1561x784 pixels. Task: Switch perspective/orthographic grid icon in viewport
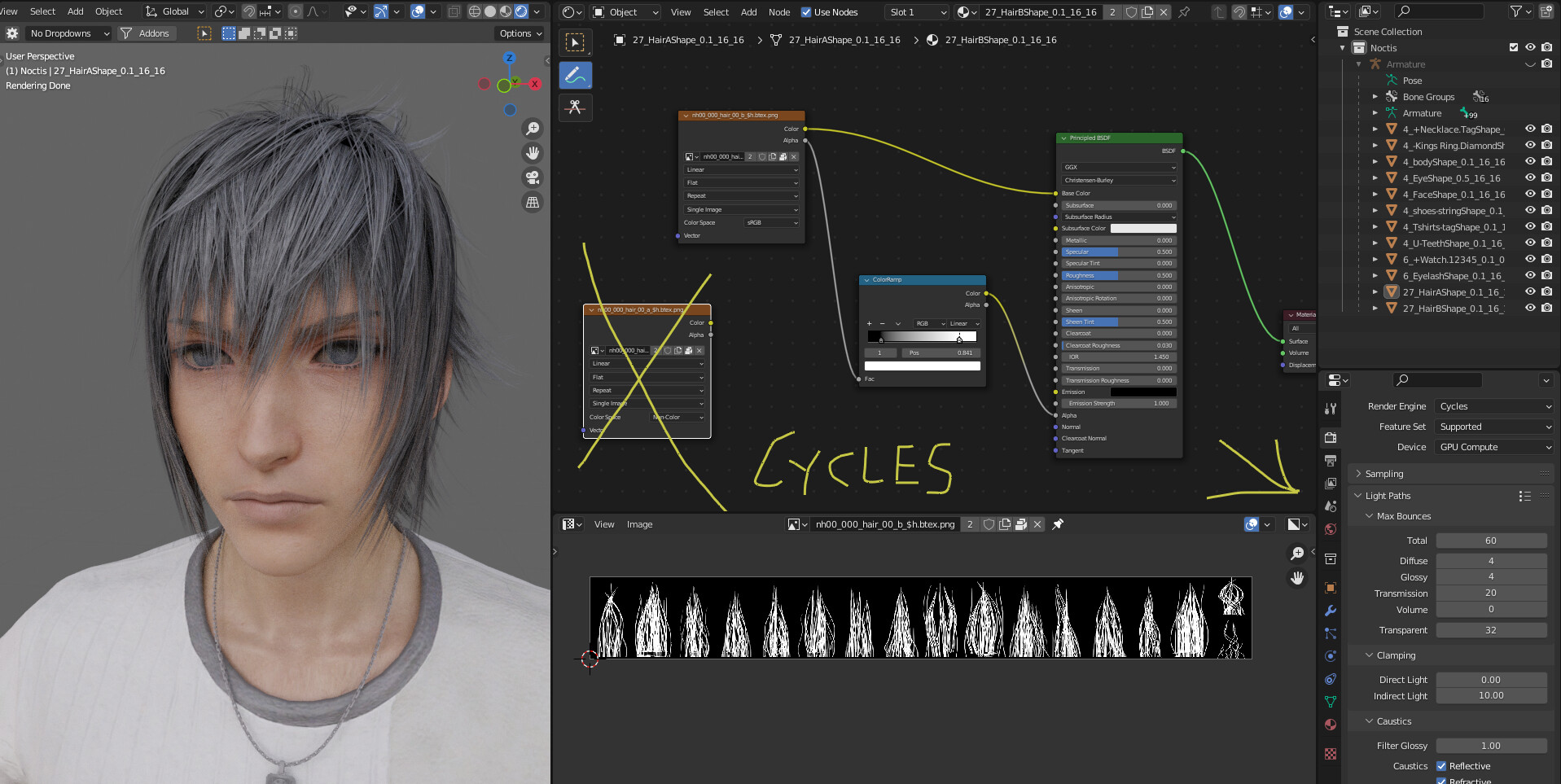click(533, 202)
